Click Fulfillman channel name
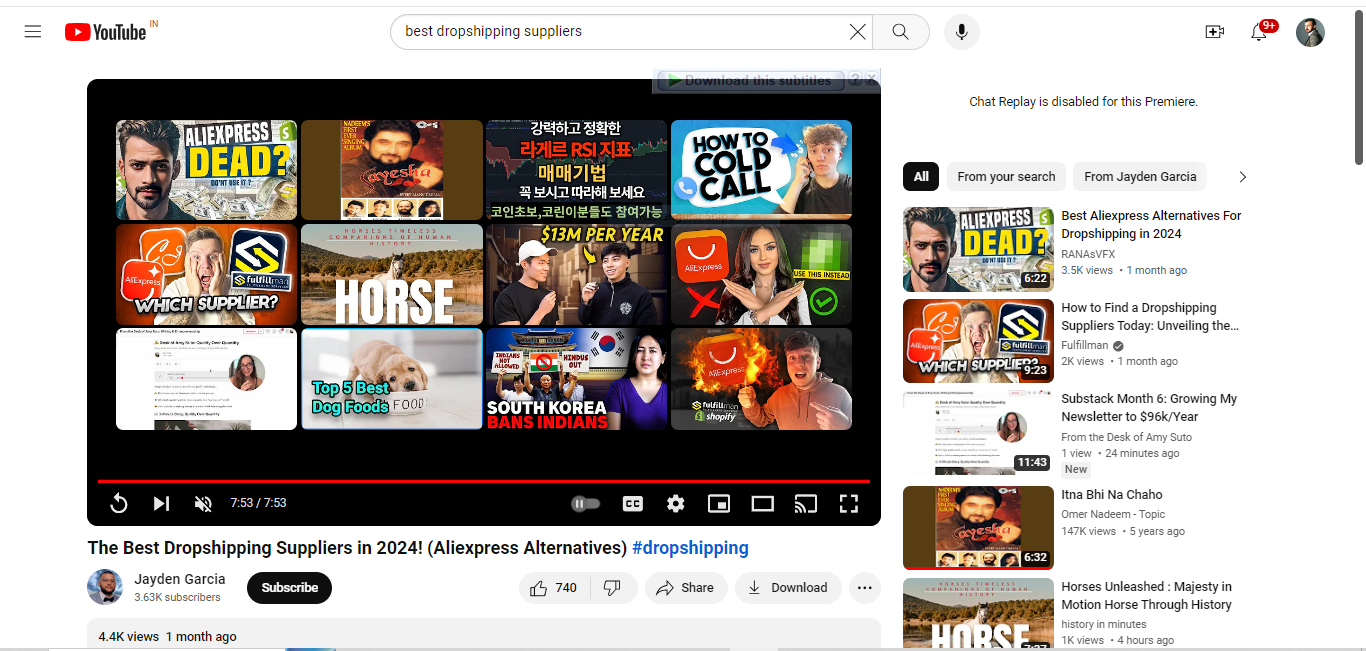Screen dimensions: 1366x651 point(1085,345)
